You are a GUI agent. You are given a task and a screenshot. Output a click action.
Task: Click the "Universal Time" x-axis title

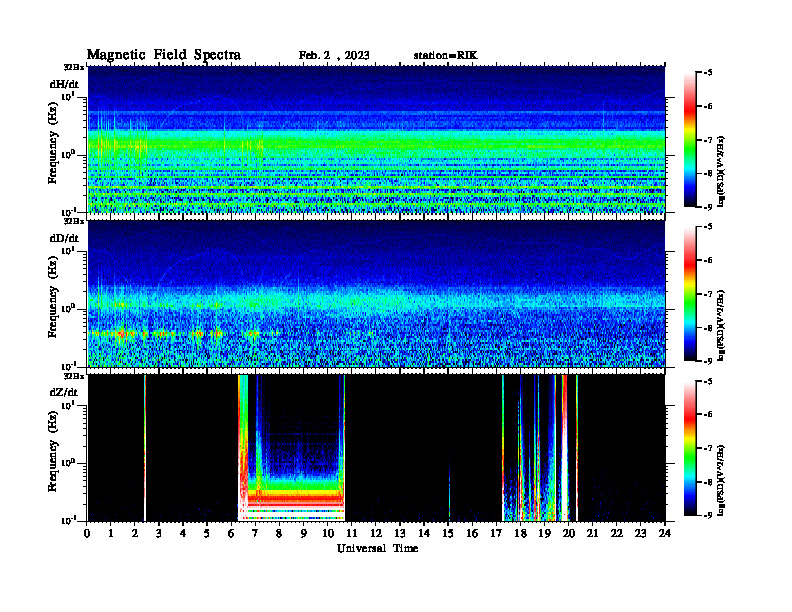(x=377, y=548)
